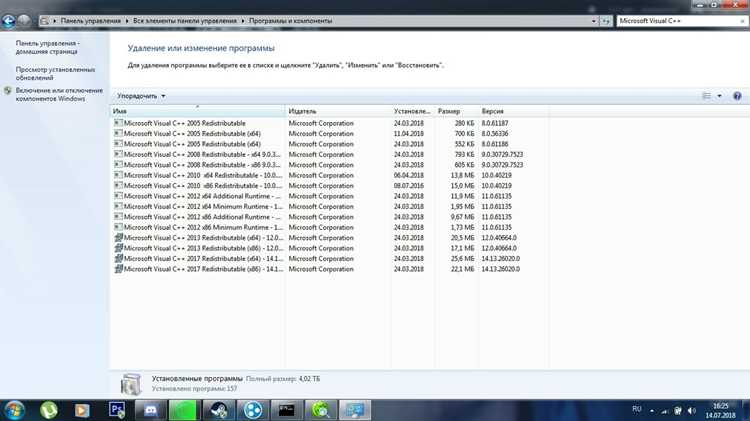750x421 pixels.
Task: Click the refresh button beside address bar
Action: click(606, 21)
